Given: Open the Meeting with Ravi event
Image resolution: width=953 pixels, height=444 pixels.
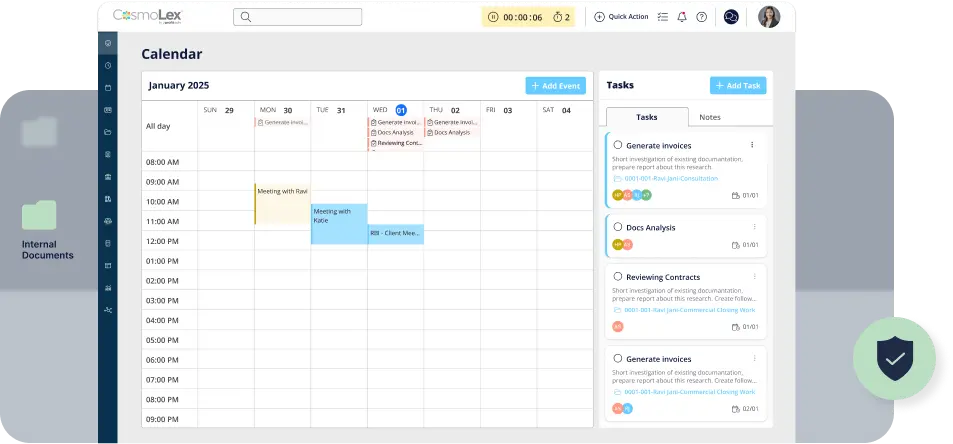Looking at the screenshot, I should coord(282,204).
